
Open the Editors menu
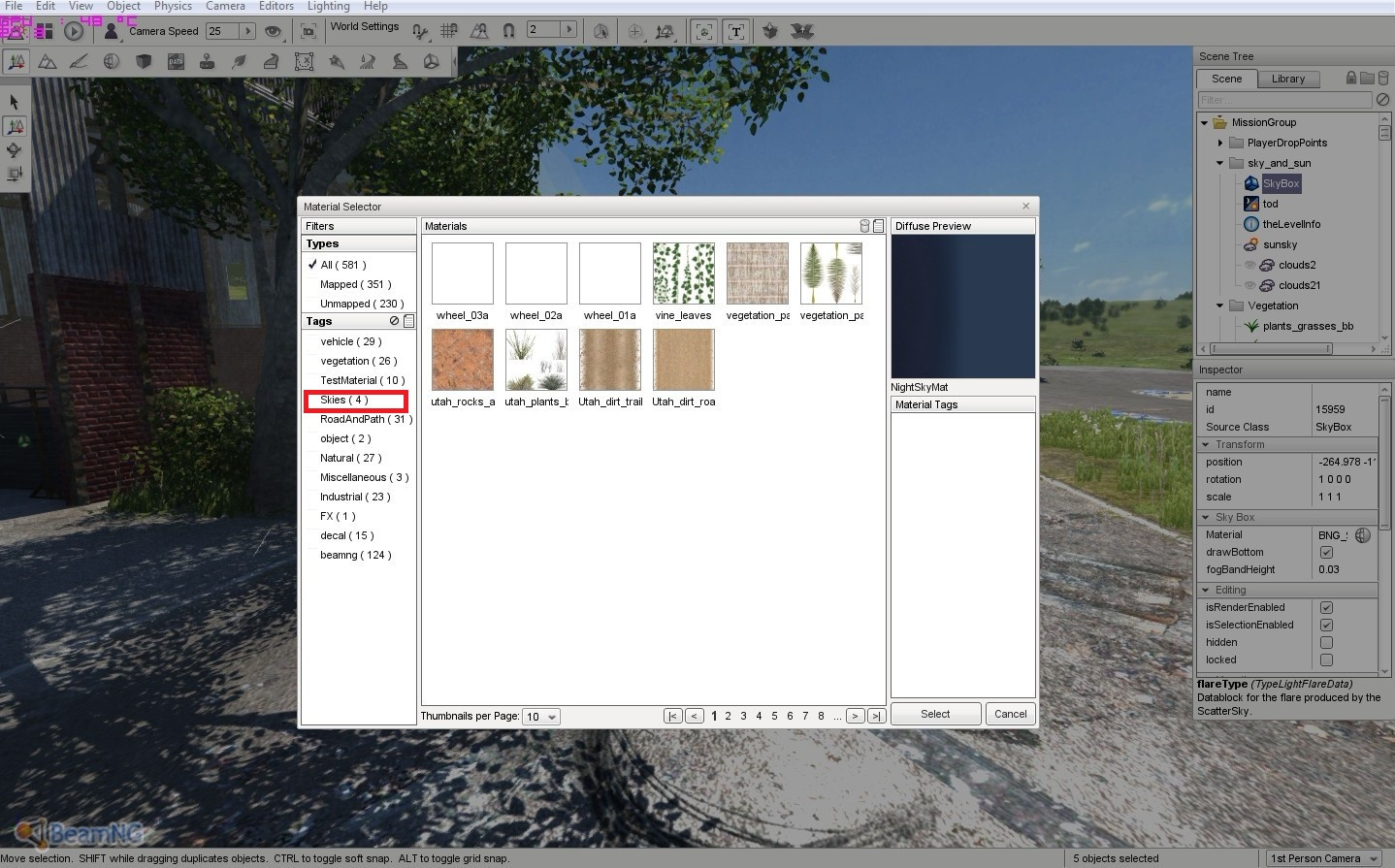coord(276,6)
